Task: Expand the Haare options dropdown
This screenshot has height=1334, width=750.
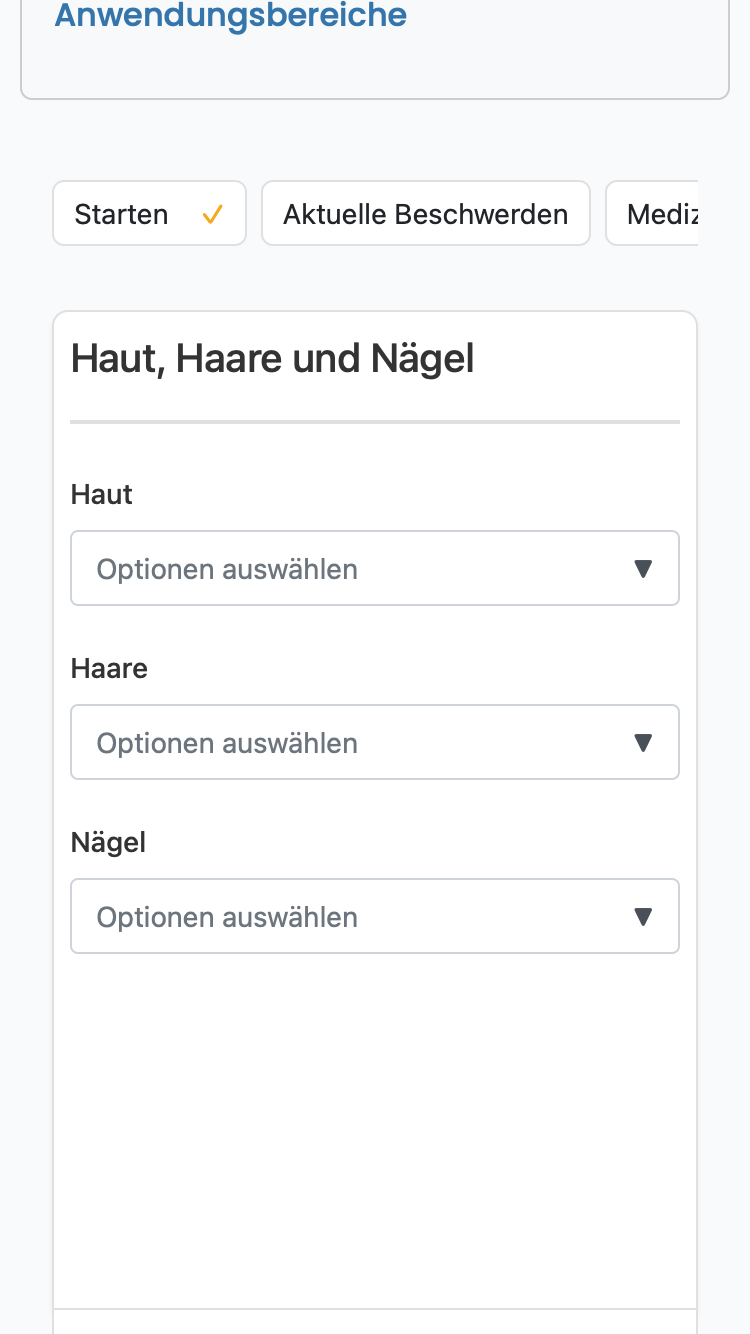Action: point(375,742)
